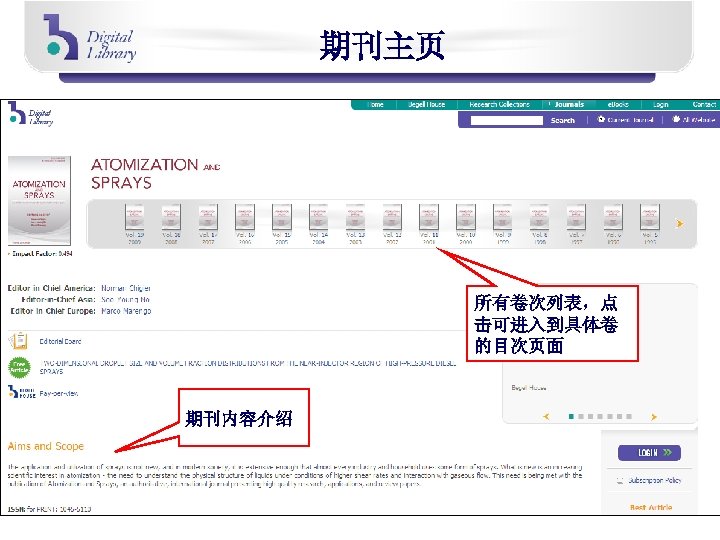The height and width of the screenshot is (540, 720).
Task: Open the Login menu item
Action: tap(660, 105)
